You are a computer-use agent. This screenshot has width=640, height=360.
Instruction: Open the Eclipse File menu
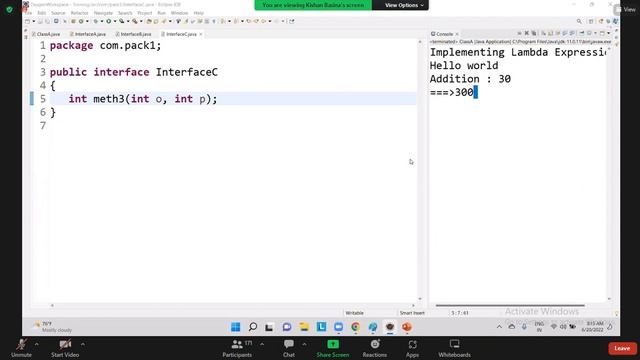28,13
